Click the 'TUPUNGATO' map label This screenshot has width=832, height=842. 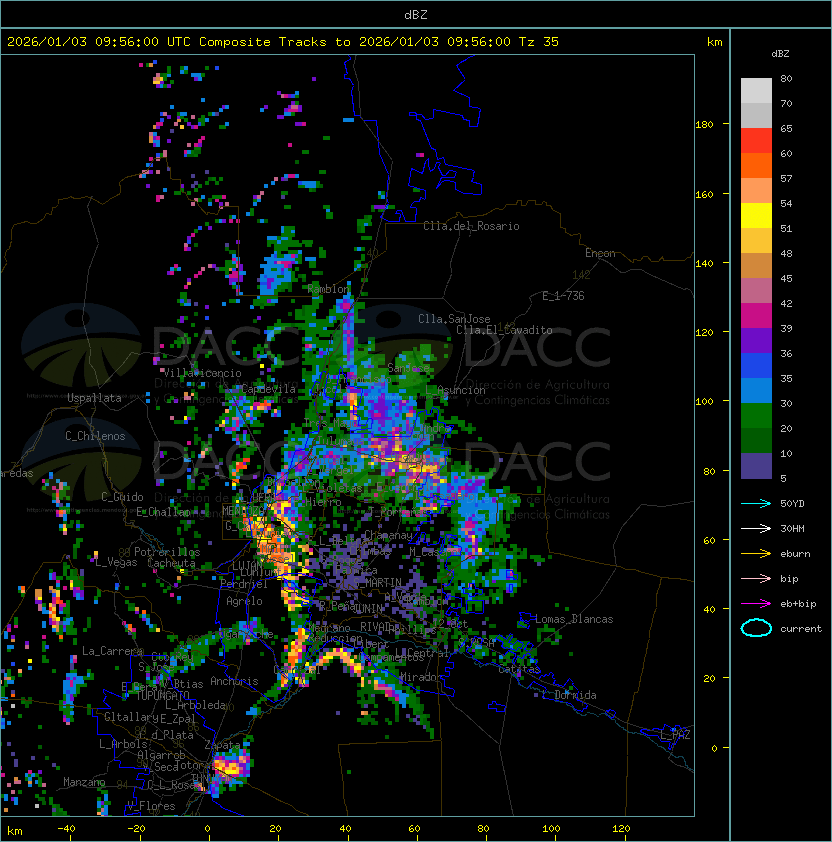point(163,695)
